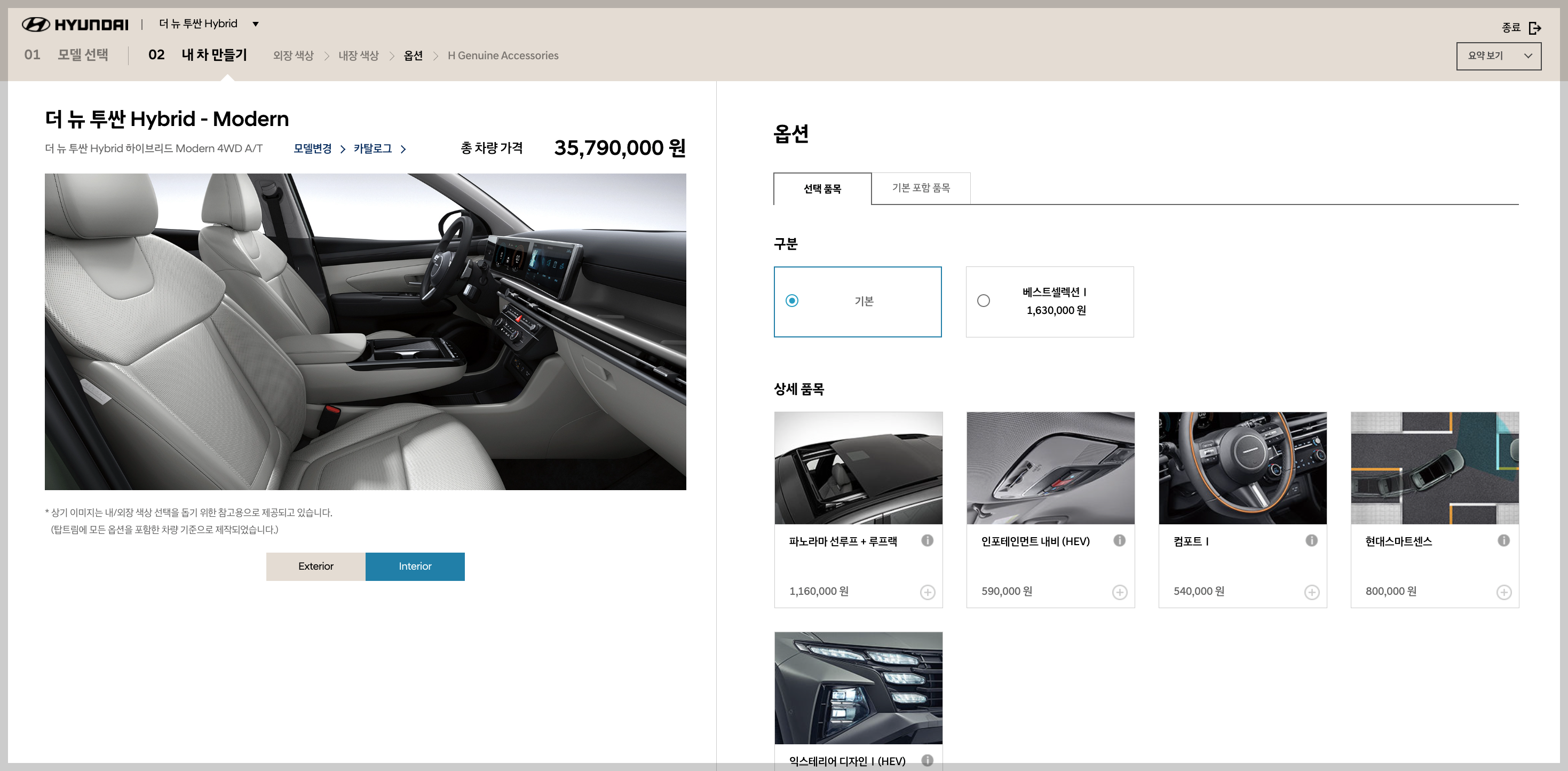Add 컴포트 I with plus icon
Screen dimensions: 1568x771
point(1312,592)
